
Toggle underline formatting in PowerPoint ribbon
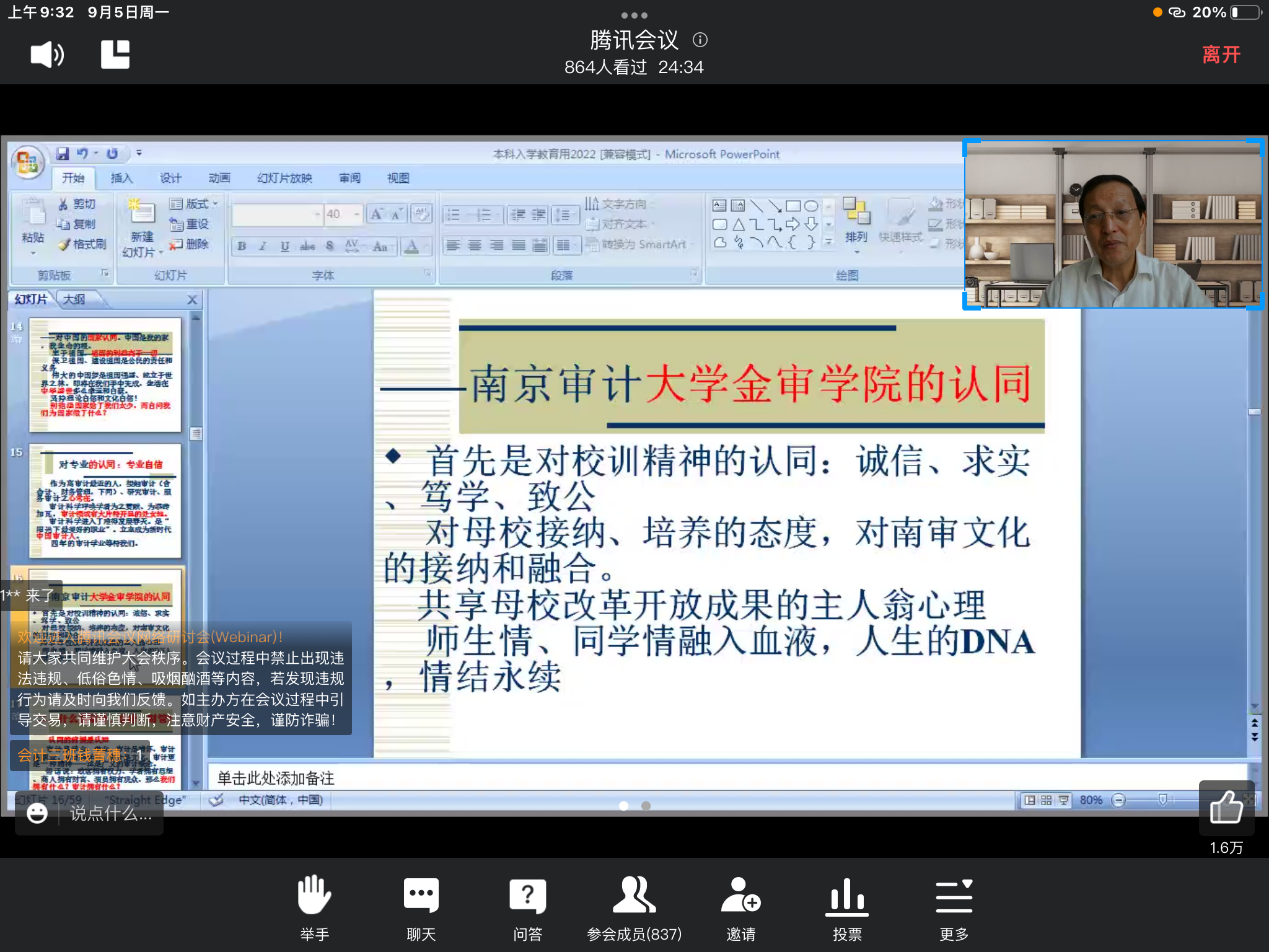pyautogui.click(x=285, y=246)
